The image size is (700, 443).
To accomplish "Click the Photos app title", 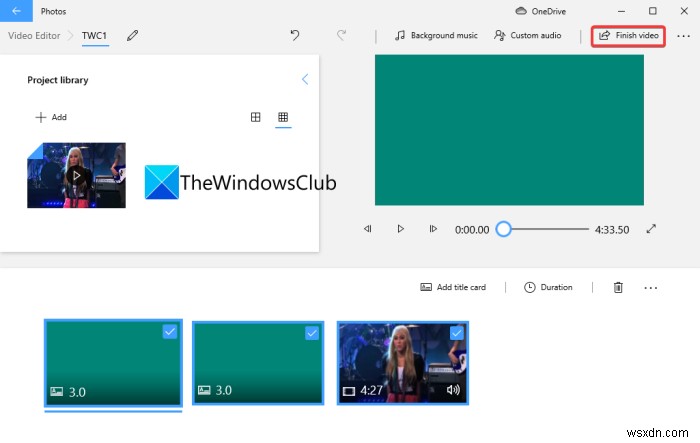I will (53, 11).
